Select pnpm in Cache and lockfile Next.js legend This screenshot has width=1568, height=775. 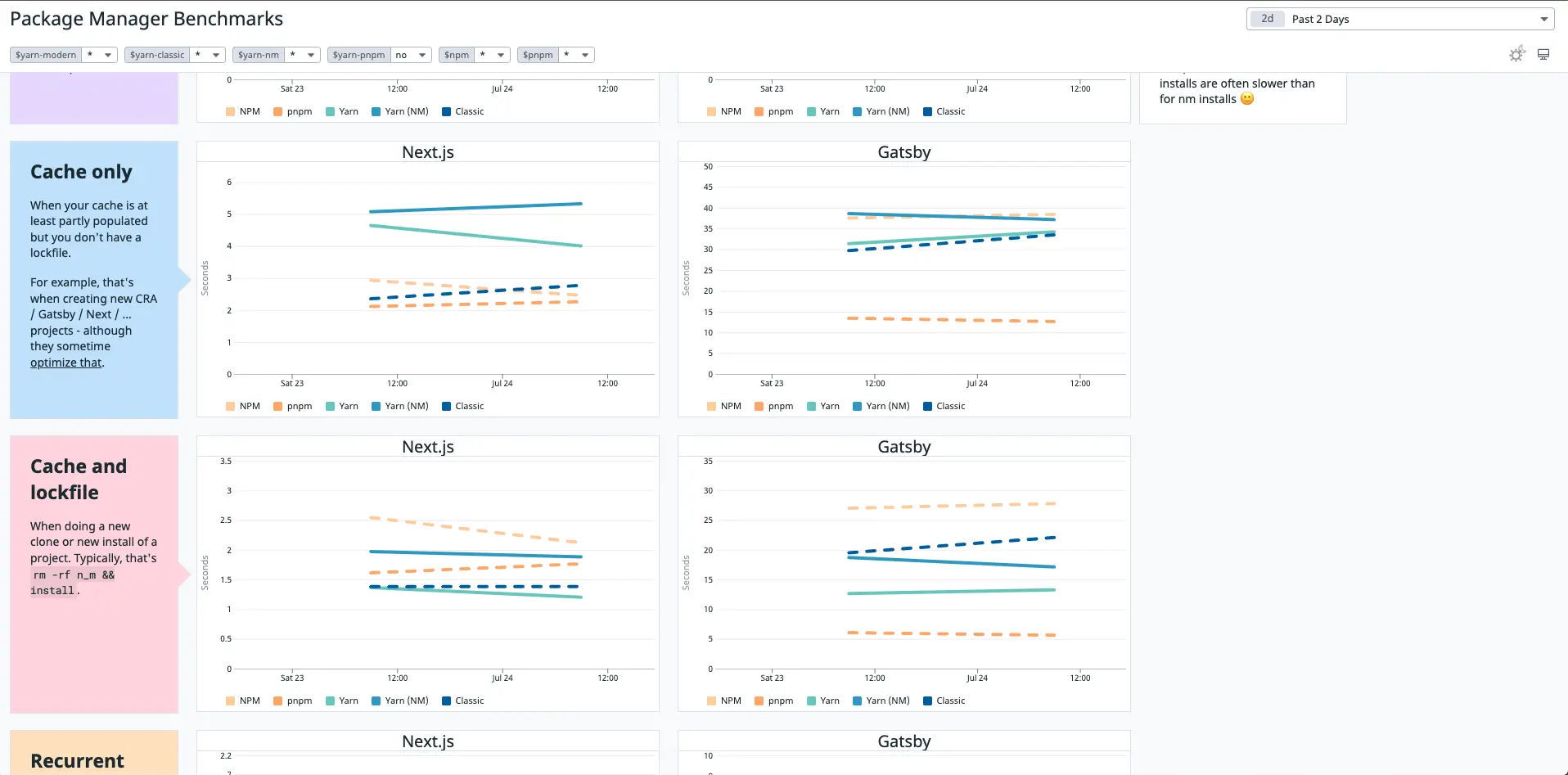(x=293, y=701)
